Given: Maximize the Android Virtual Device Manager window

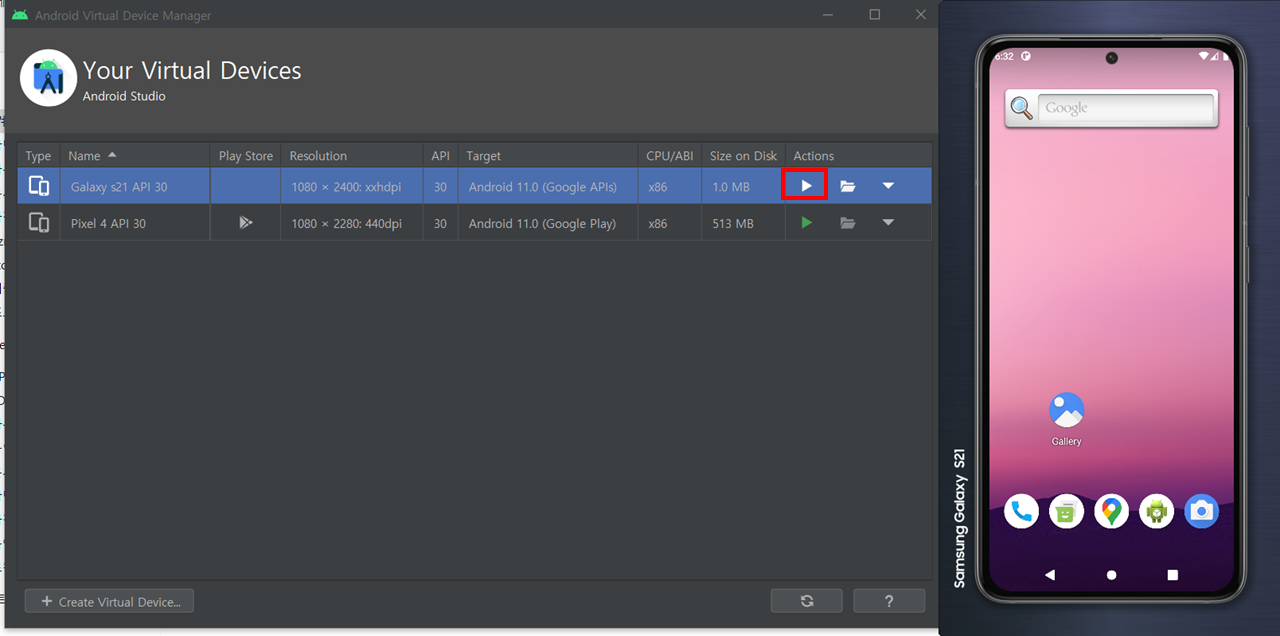Looking at the screenshot, I should point(874,15).
